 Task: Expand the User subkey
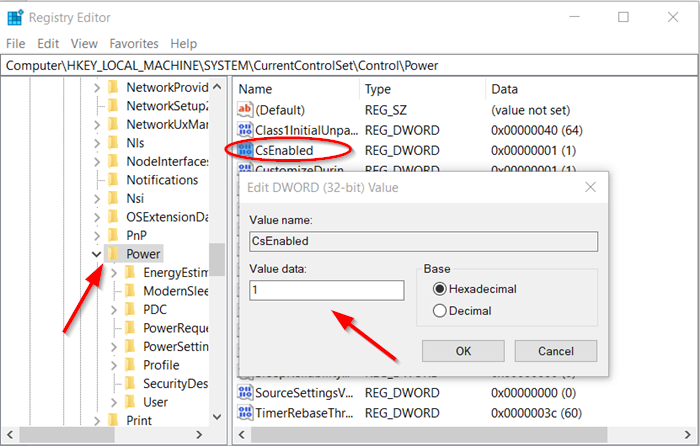coord(113,403)
